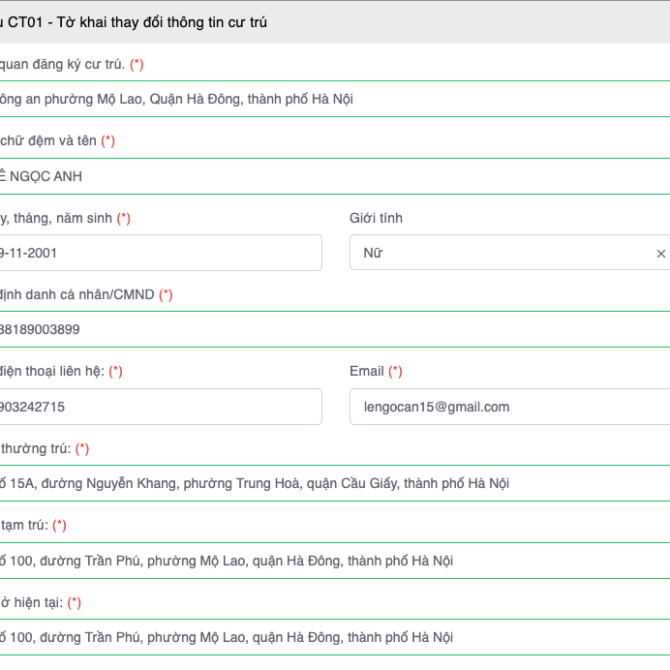Image resolution: width=670 pixels, height=670 pixels.
Task: Open the Giới tính dropdown
Action: 500,254
